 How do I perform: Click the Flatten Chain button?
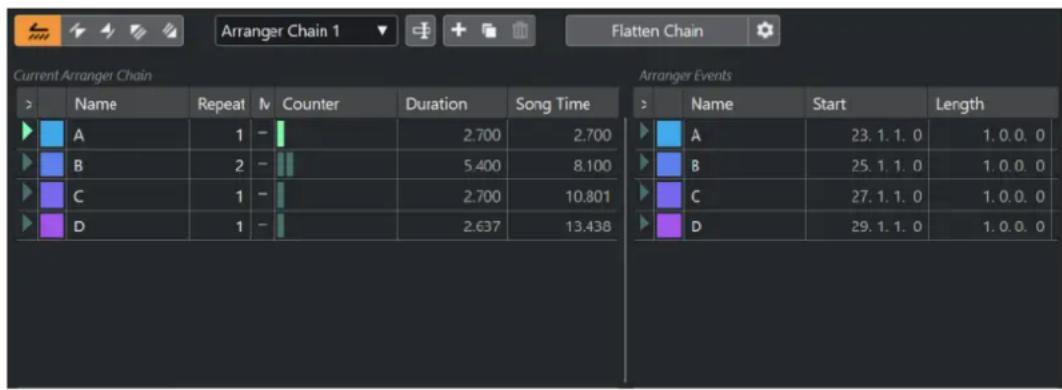click(657, 31)
